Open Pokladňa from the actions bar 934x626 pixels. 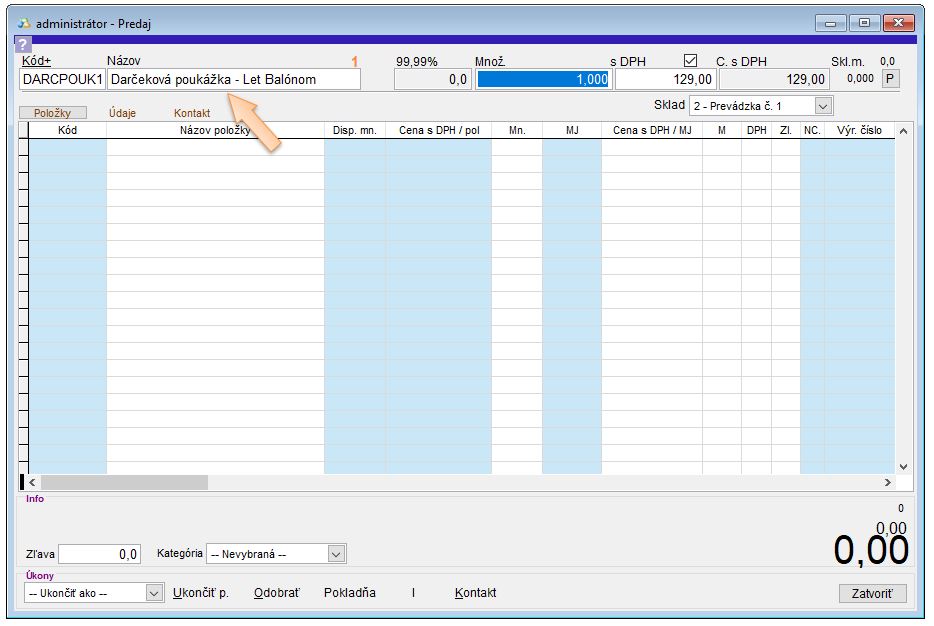pos(350,593)
